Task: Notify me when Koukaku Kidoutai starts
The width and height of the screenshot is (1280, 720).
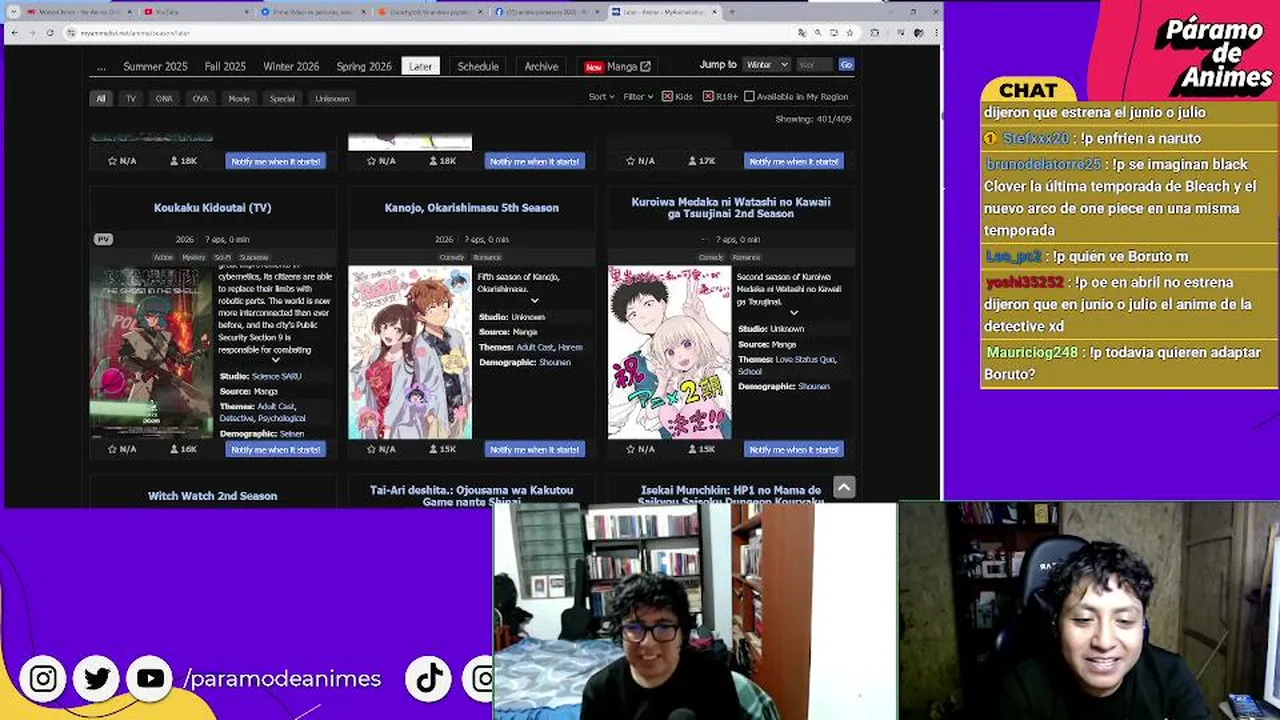Action: pyautogui.click(x=275, y=449)
